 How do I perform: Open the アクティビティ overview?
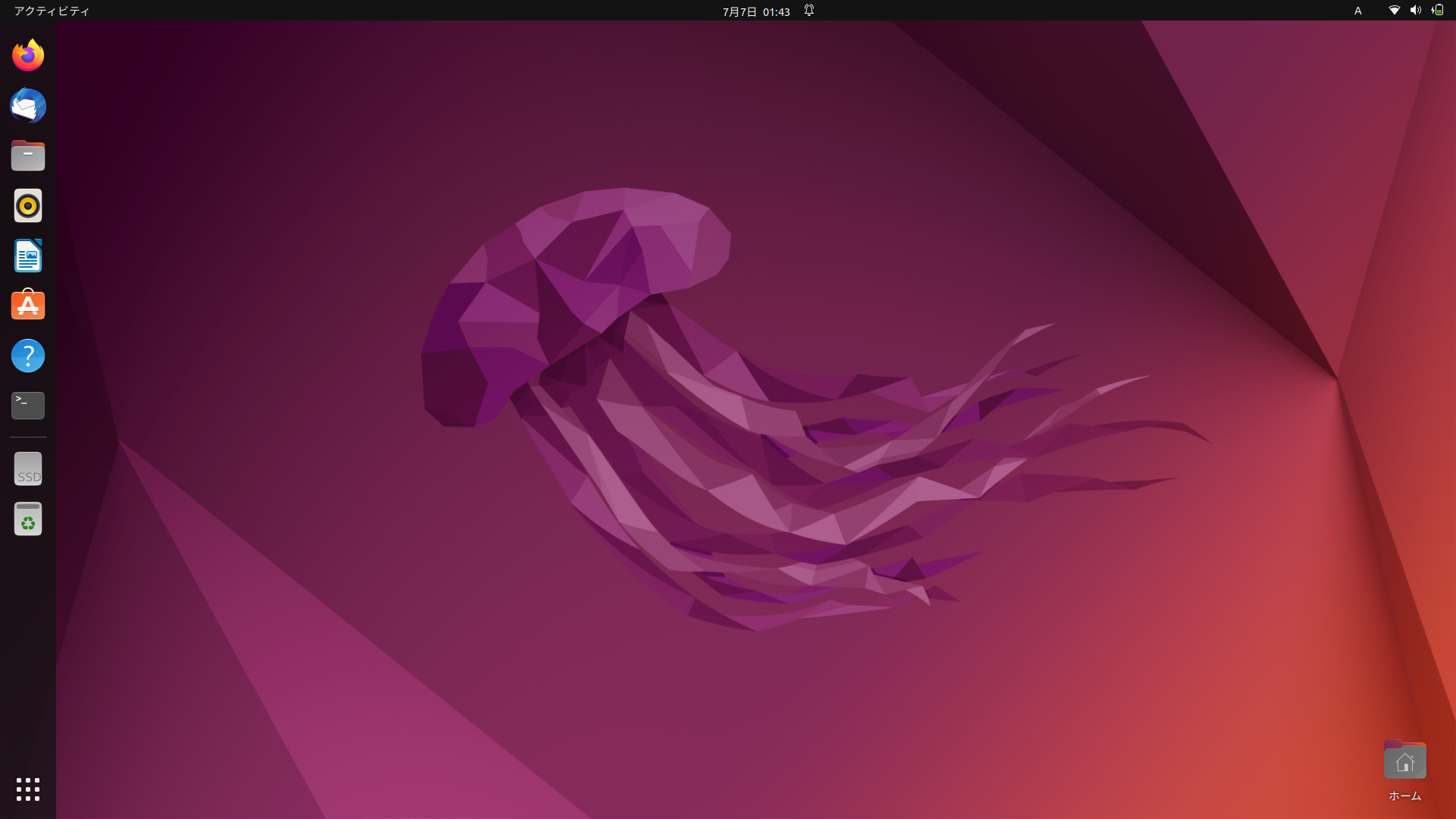point(50,11)
